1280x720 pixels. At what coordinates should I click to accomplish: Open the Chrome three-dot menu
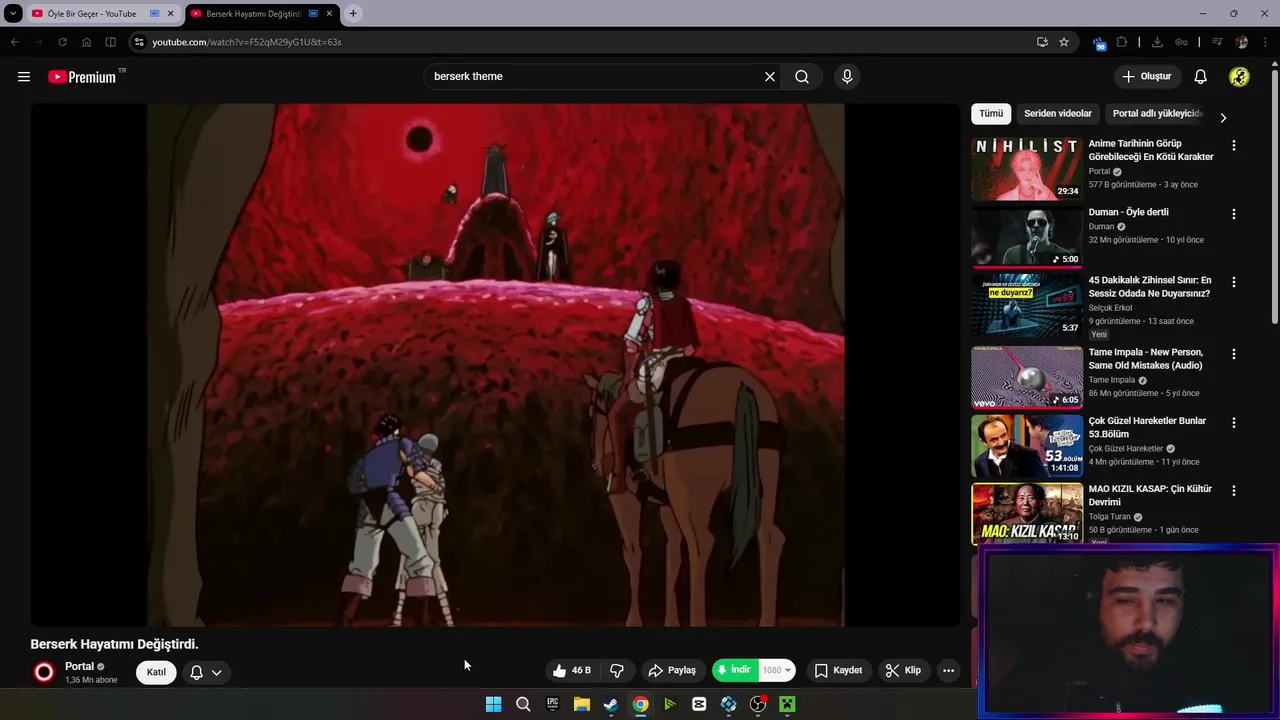coord(1264,42)
